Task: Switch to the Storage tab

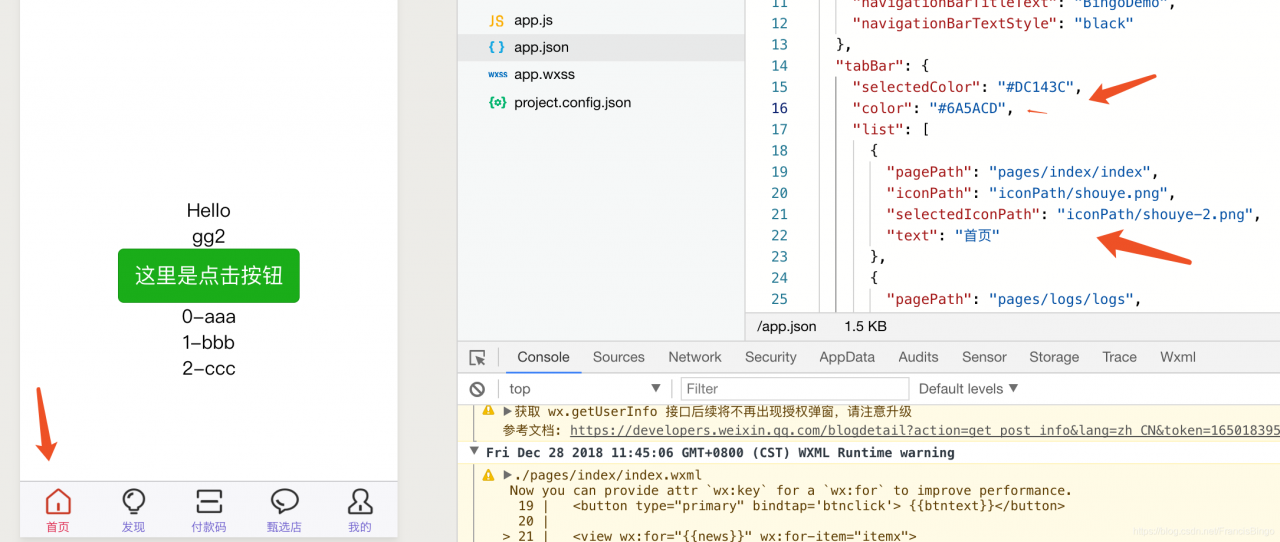Action: coord(1054,357)
